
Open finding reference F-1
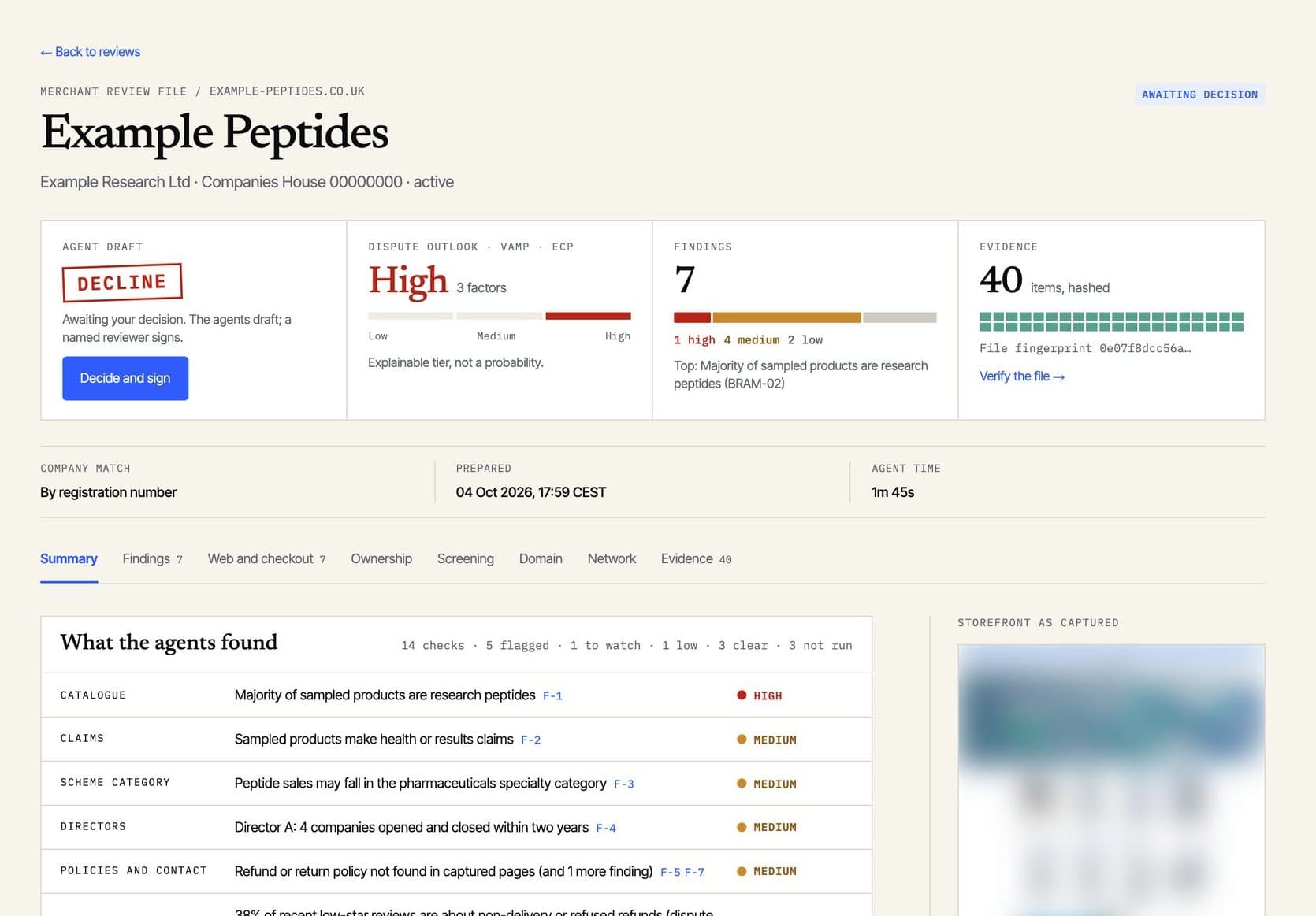point(552,695)
